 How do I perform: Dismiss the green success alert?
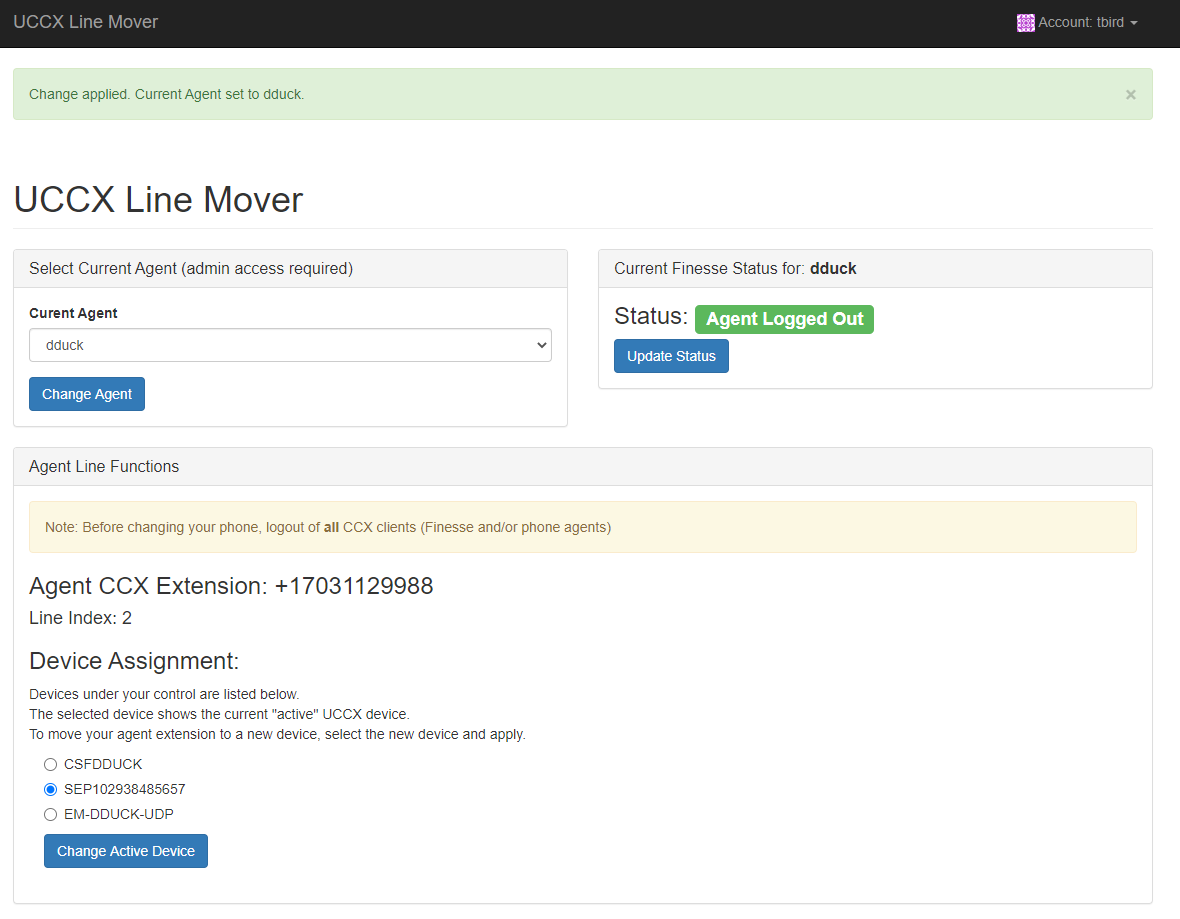click(1130, 94)
